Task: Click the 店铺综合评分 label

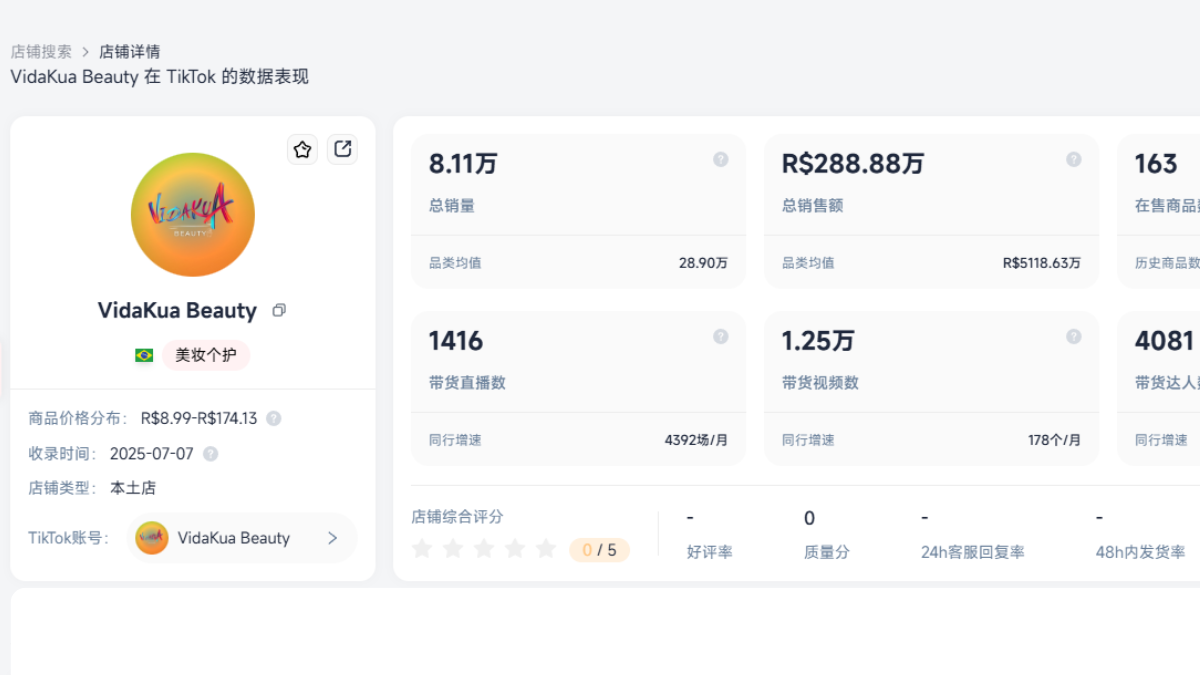Action: (457, 517)
